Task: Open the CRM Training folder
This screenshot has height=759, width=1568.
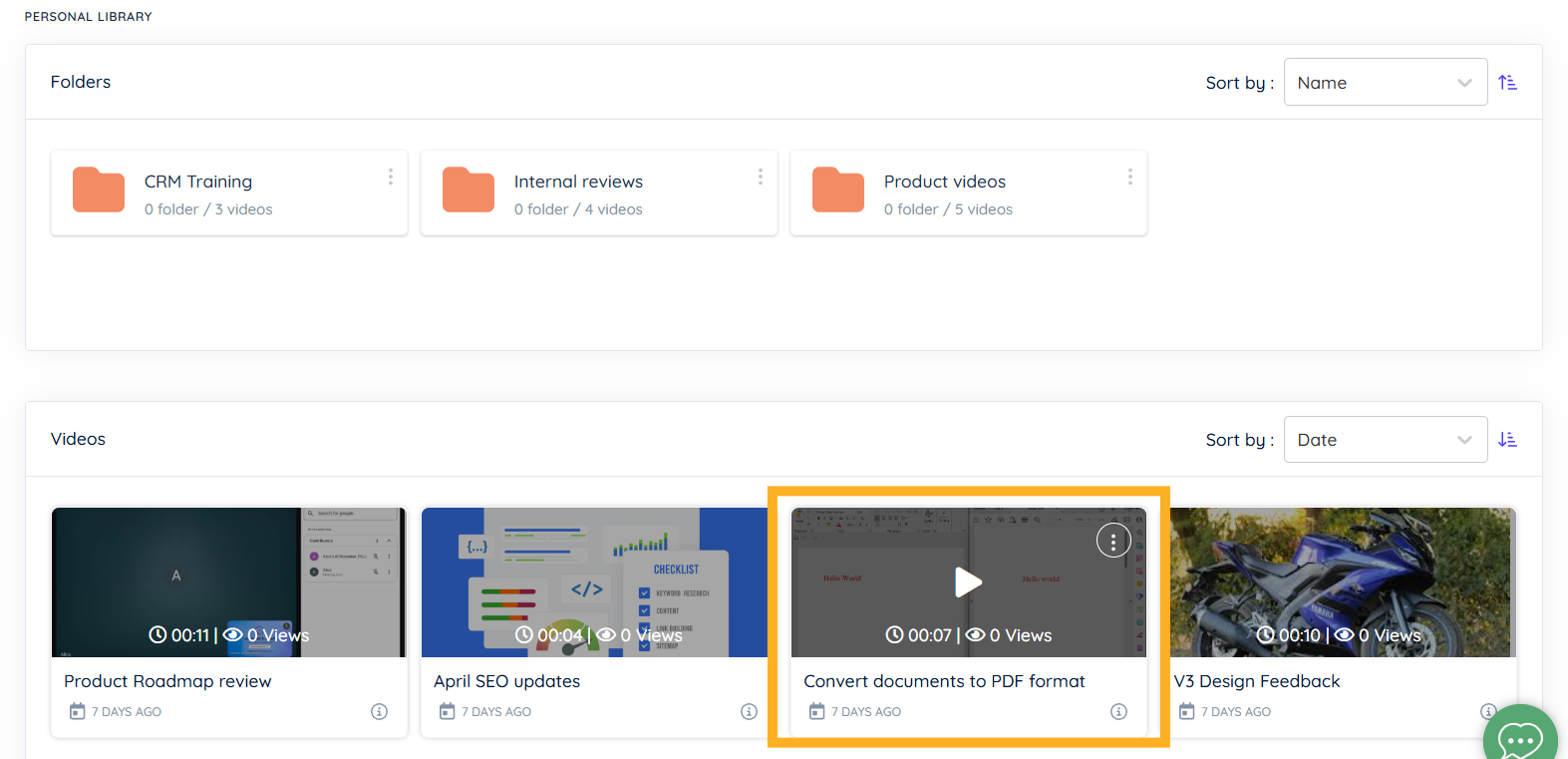Action: 198,183
